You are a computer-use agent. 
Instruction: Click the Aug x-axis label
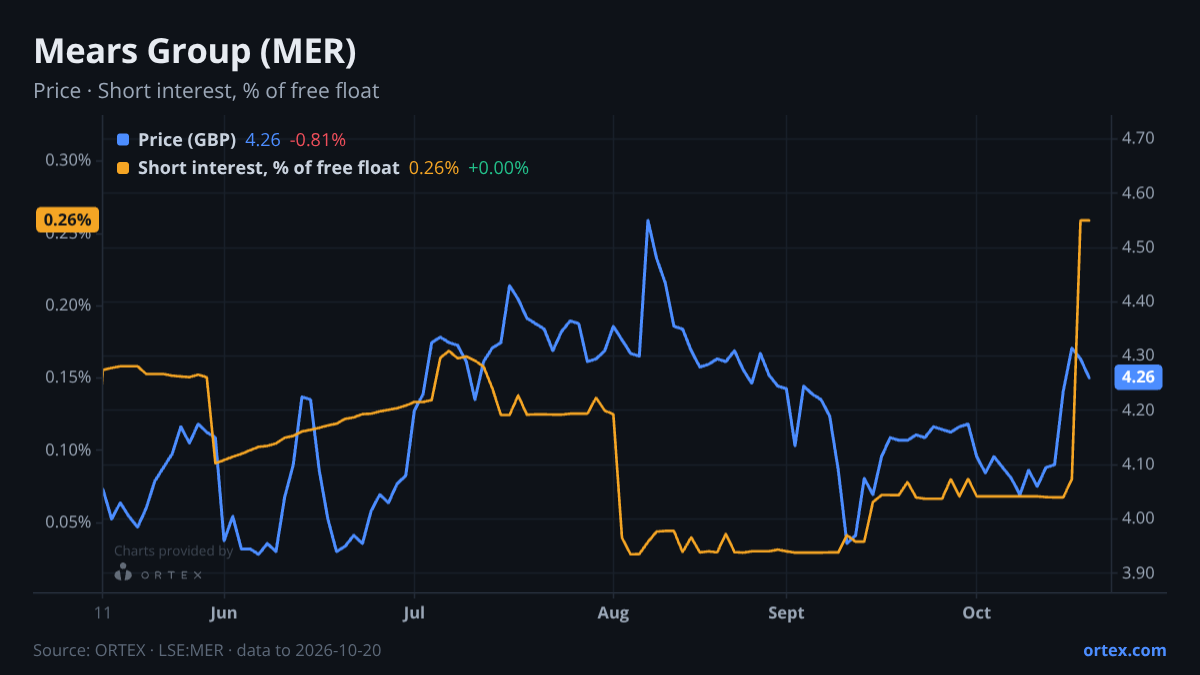tap(613, 612)
